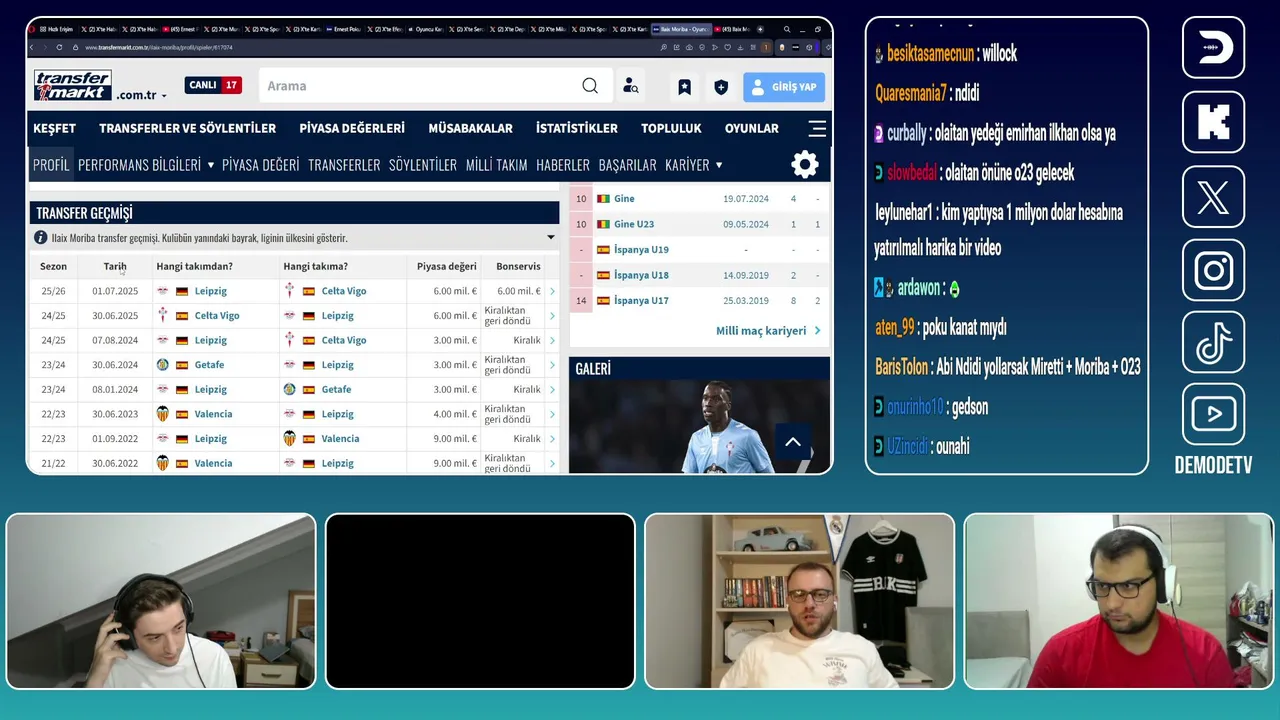Click the browser address bar URL

pos(159,47)
